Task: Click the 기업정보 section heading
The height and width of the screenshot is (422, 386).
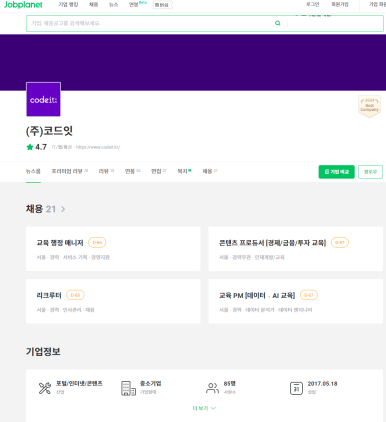Action: pos(43,351)
